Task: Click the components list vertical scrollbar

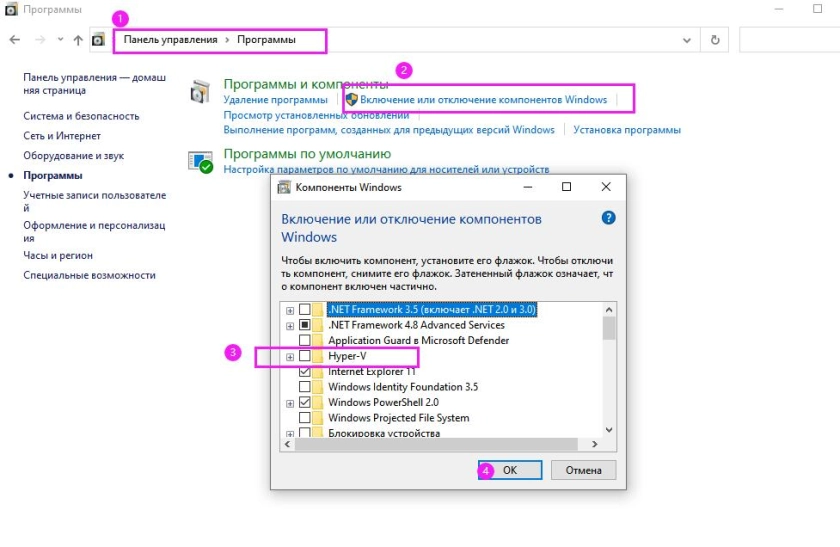Action: [x=609, y=370]
